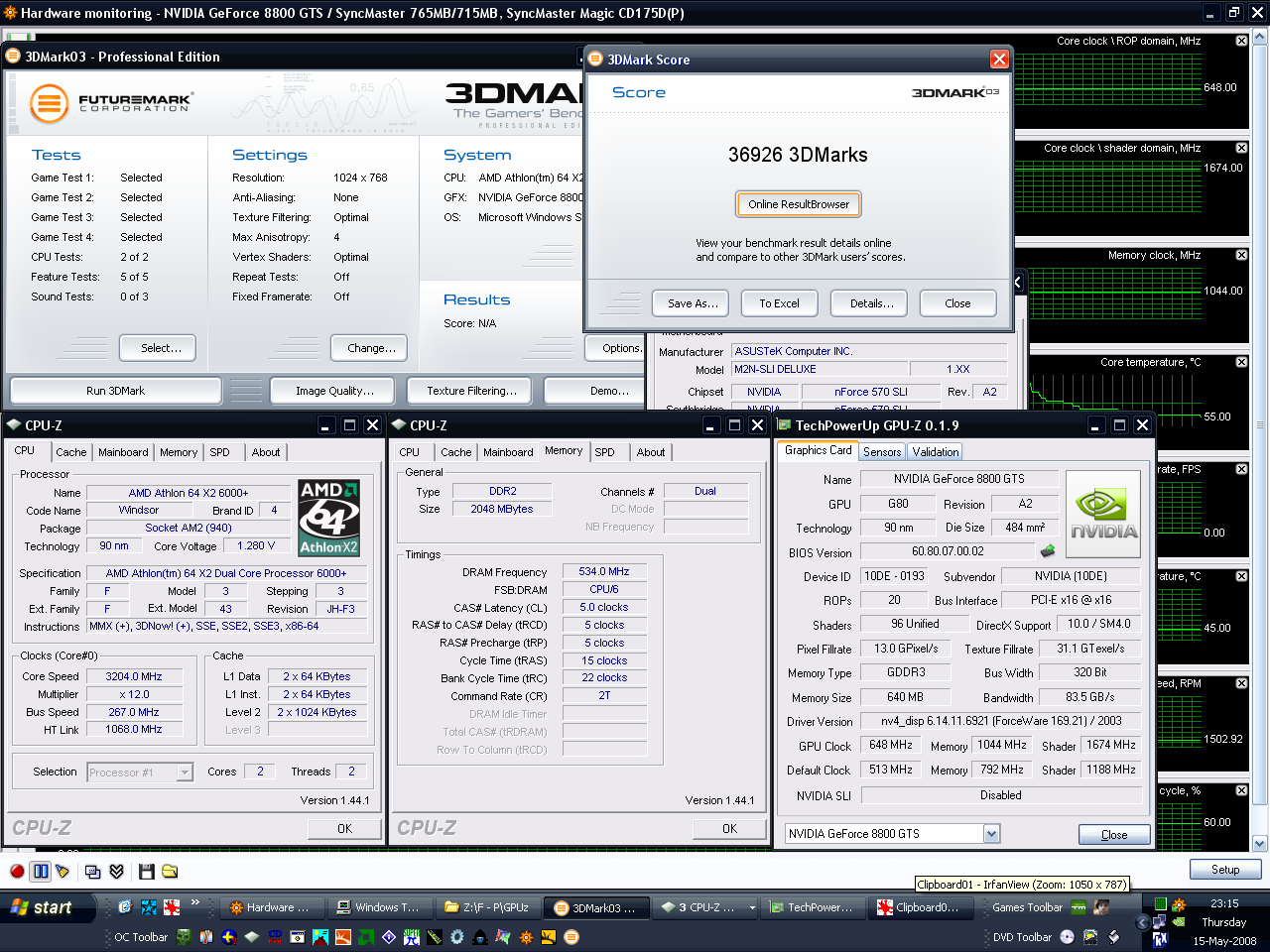Screen dimensions: 1270x952
Task: Open Mainboard tab in the CPU-Z processor window
Action: 123,452
